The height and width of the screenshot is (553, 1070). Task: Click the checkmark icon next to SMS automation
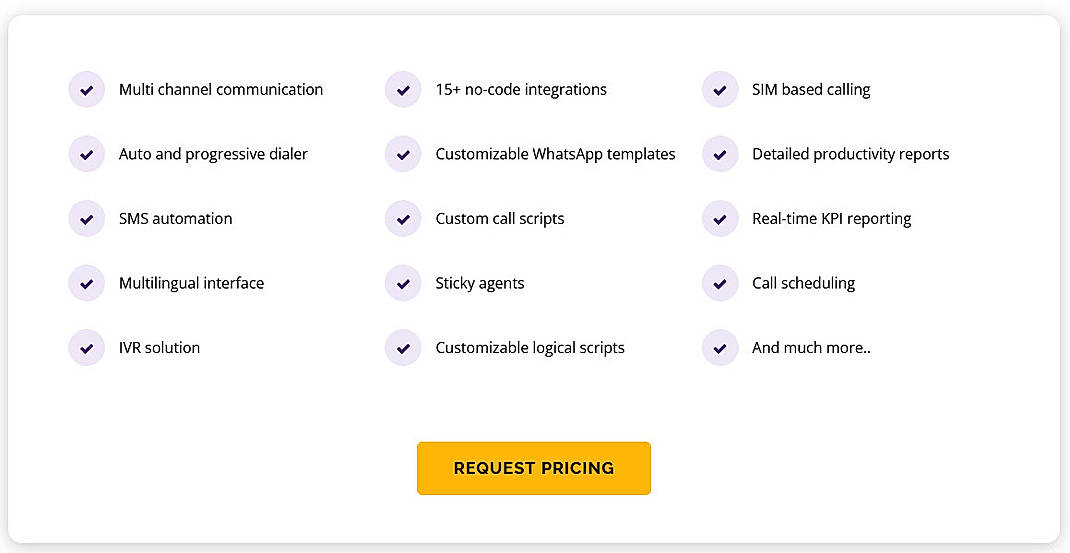87,219
